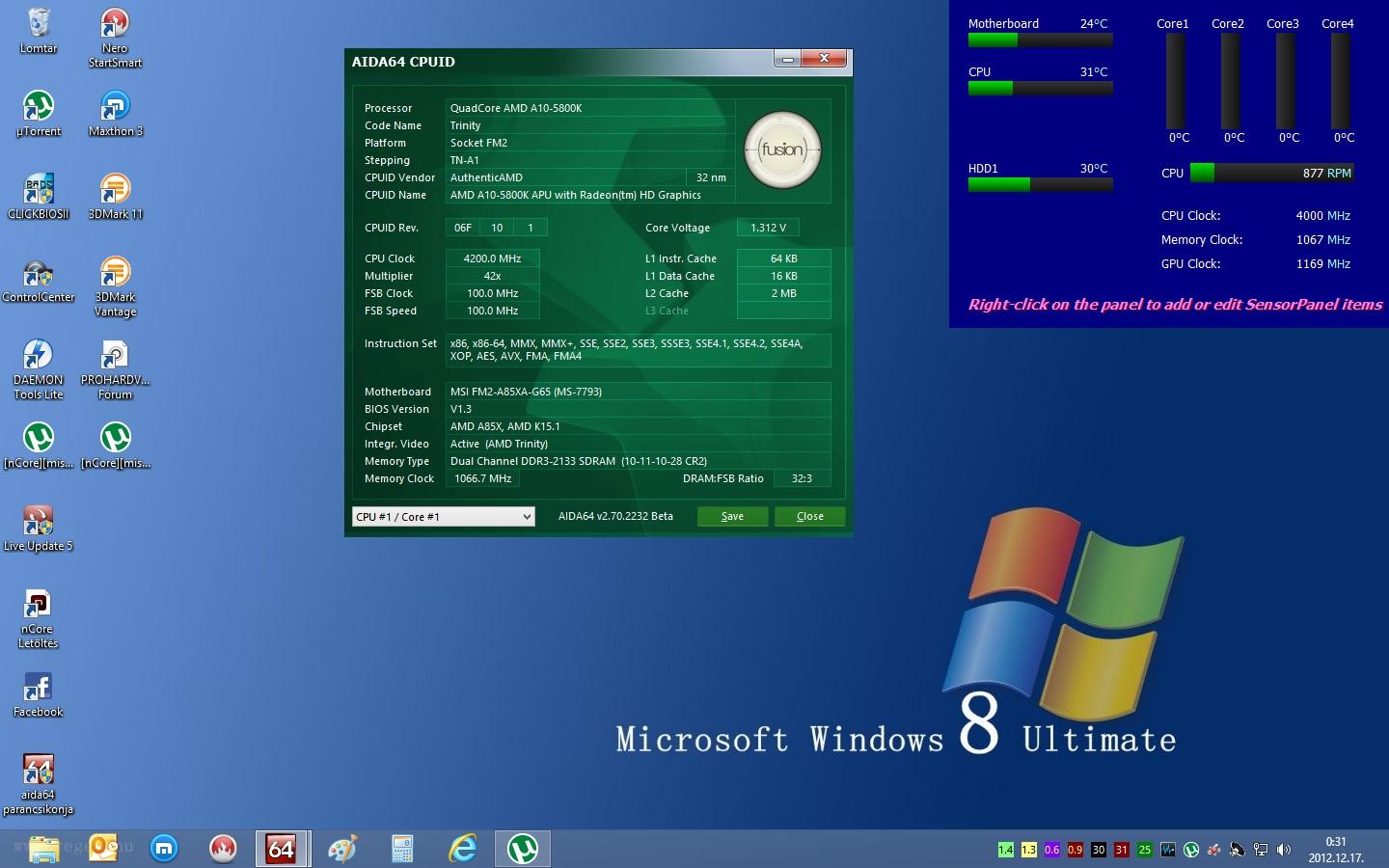Open File Explorer from the taskbar
Image resolution: width=1389 pixels, height=868 pixels.
coord(44,849)
